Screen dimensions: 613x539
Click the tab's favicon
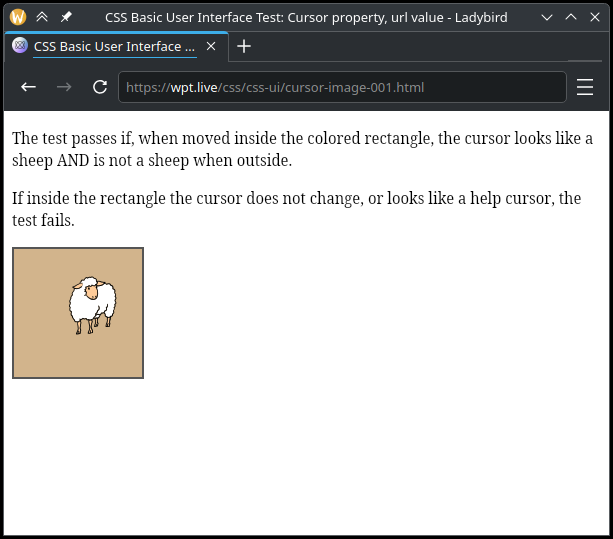(x=19, y=46)
